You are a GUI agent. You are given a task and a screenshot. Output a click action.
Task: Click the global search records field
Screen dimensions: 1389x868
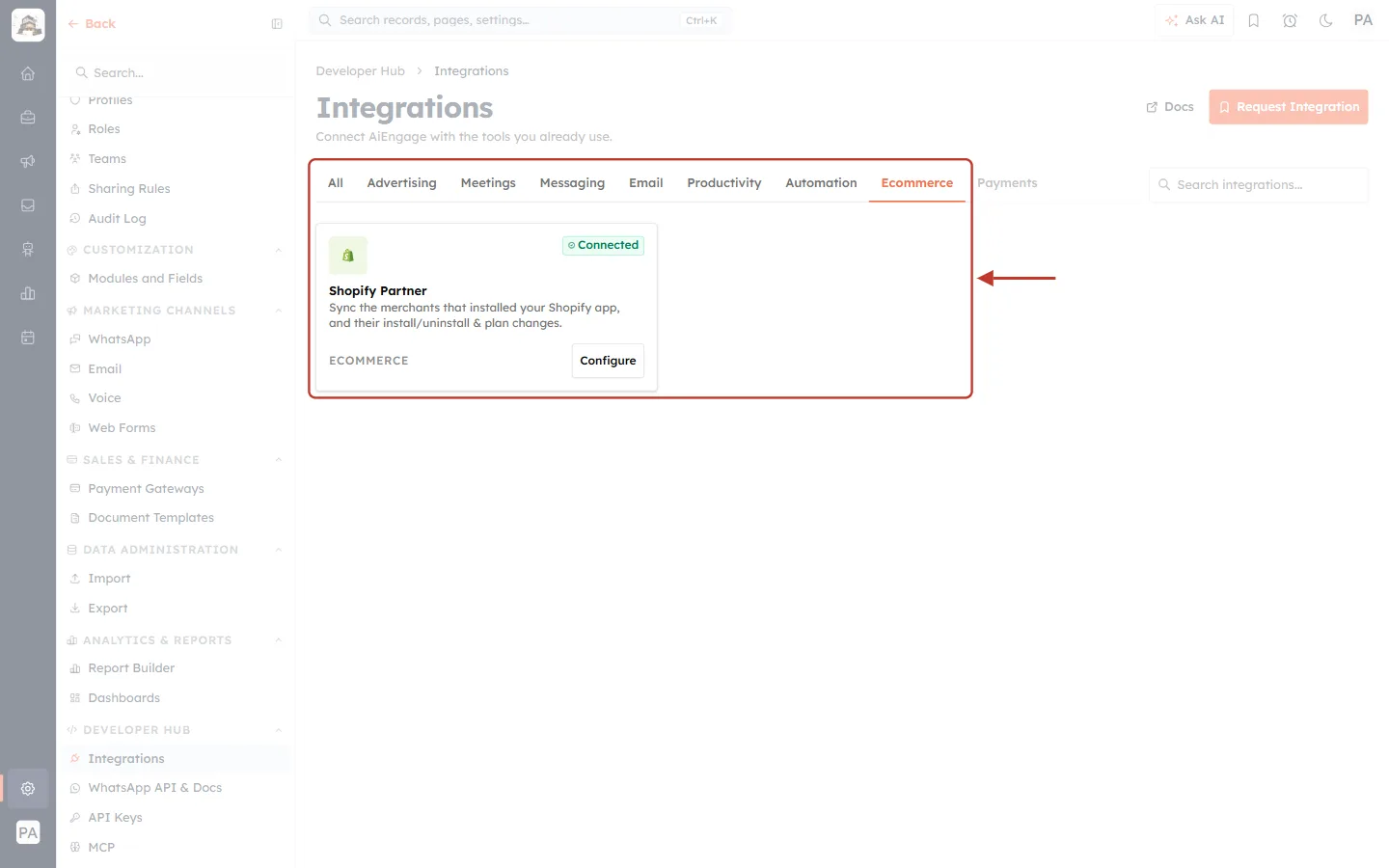point(521,20)
